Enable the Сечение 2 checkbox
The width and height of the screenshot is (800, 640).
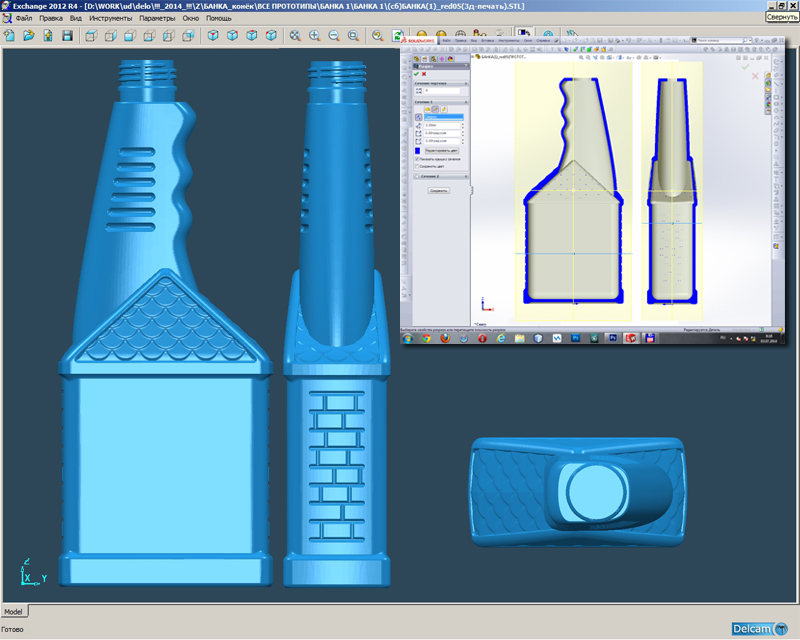pyautogui.click(x=417, y=177)
